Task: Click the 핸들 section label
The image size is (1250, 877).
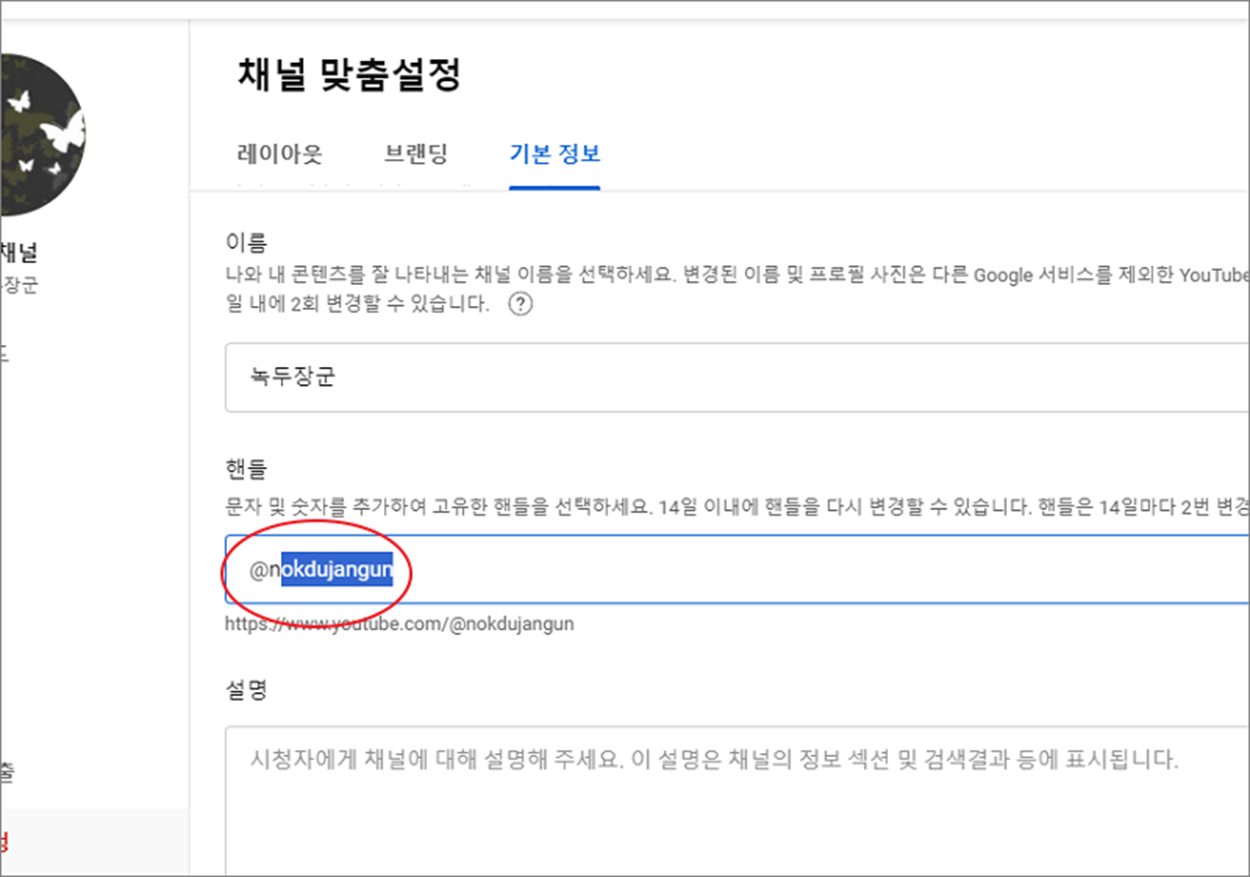Action: point(246,468)
